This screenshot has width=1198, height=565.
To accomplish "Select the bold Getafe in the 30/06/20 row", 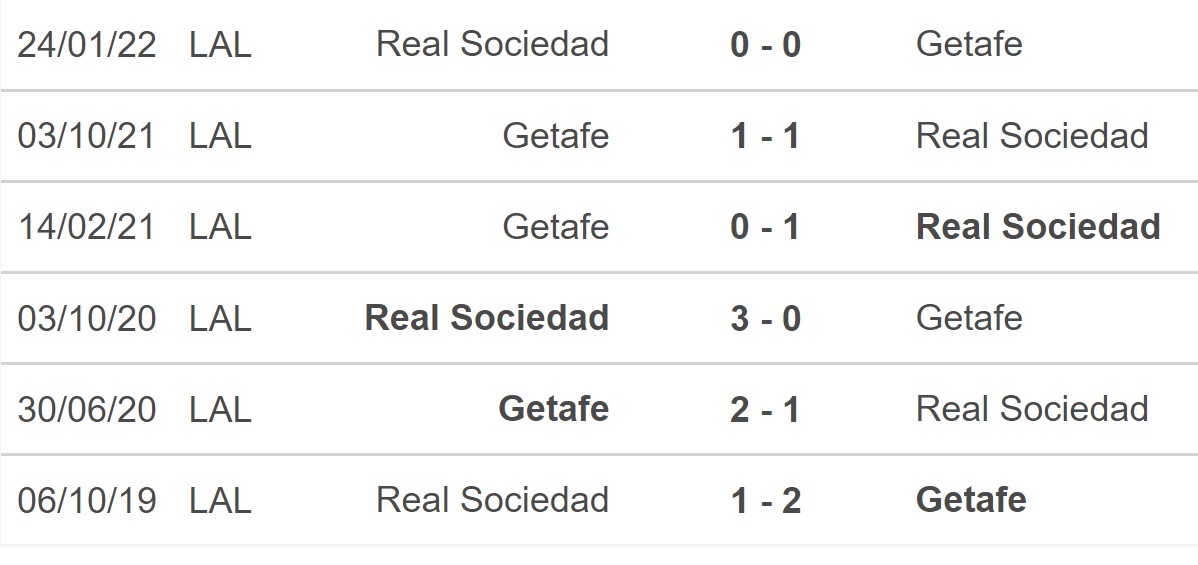I will pos(553,409).
